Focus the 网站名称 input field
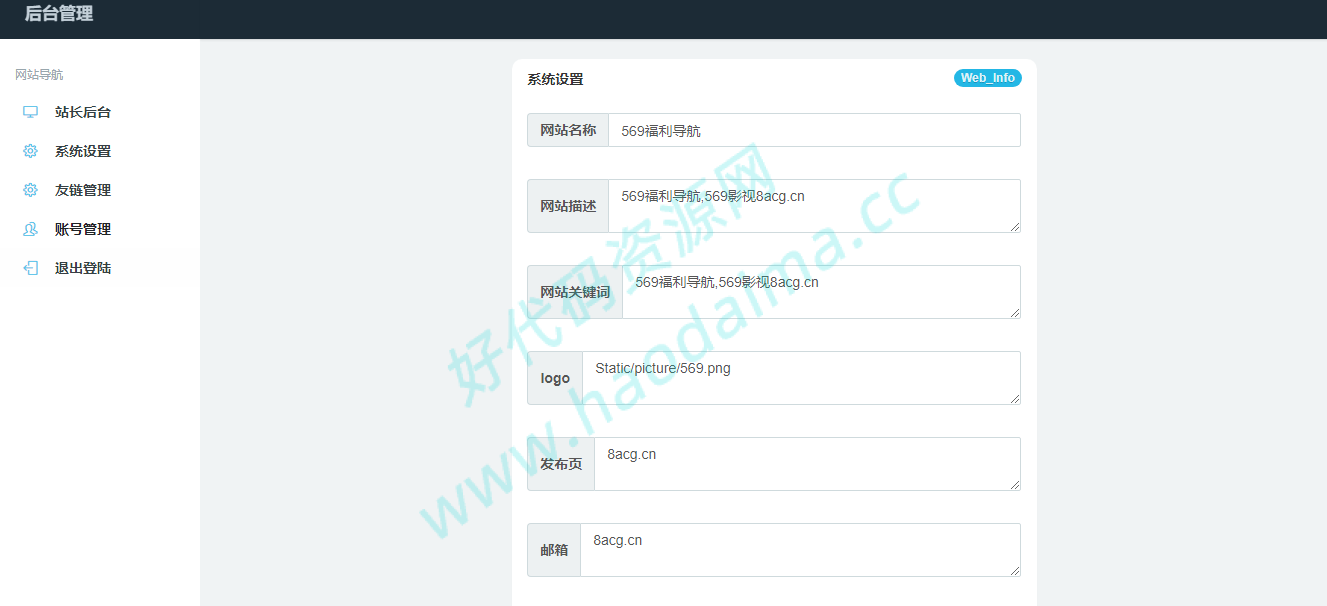This screenshot has width=1327, height=606. [814, 130]
